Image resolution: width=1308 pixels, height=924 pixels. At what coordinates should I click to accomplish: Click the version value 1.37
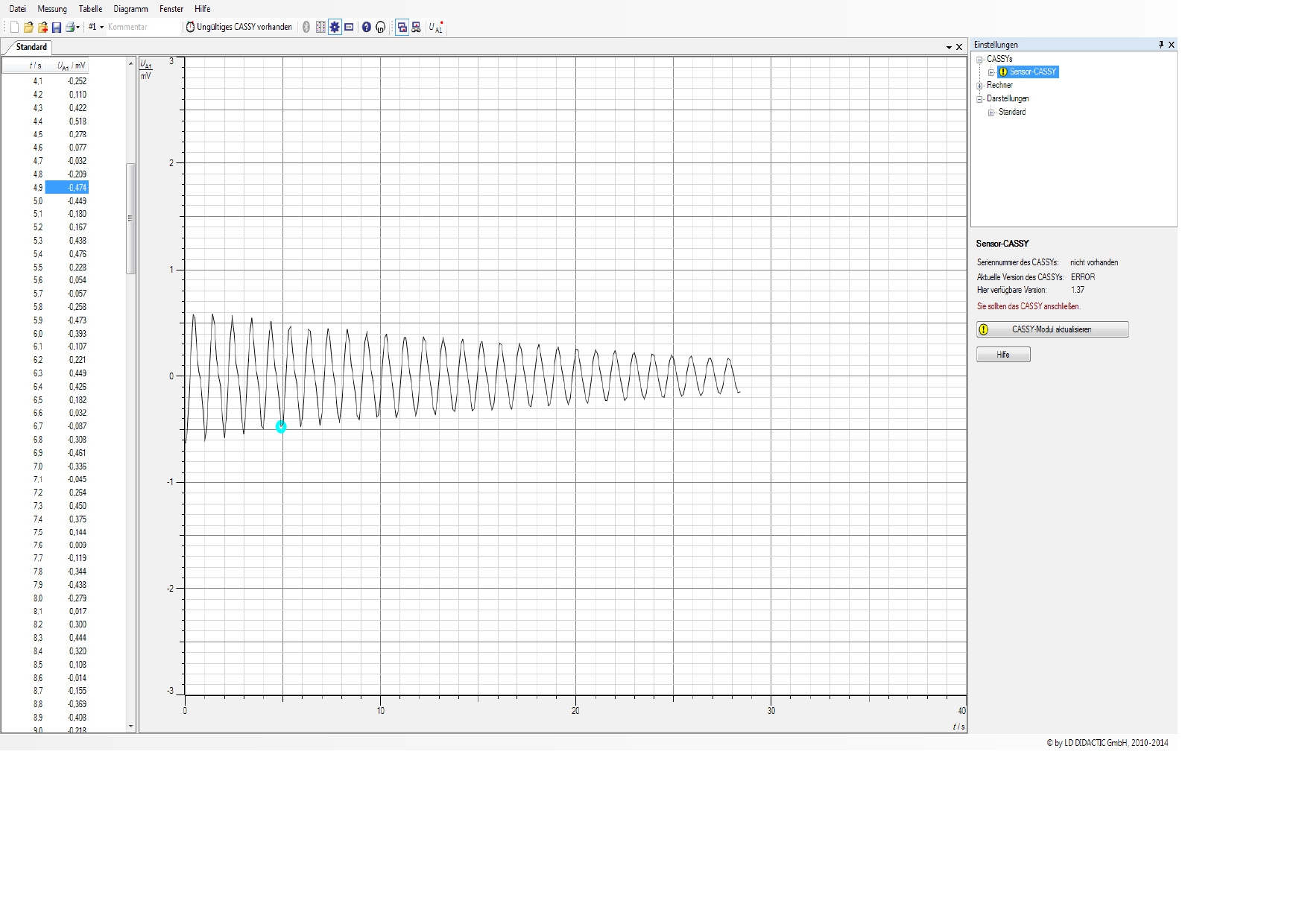coord(1078,290)
